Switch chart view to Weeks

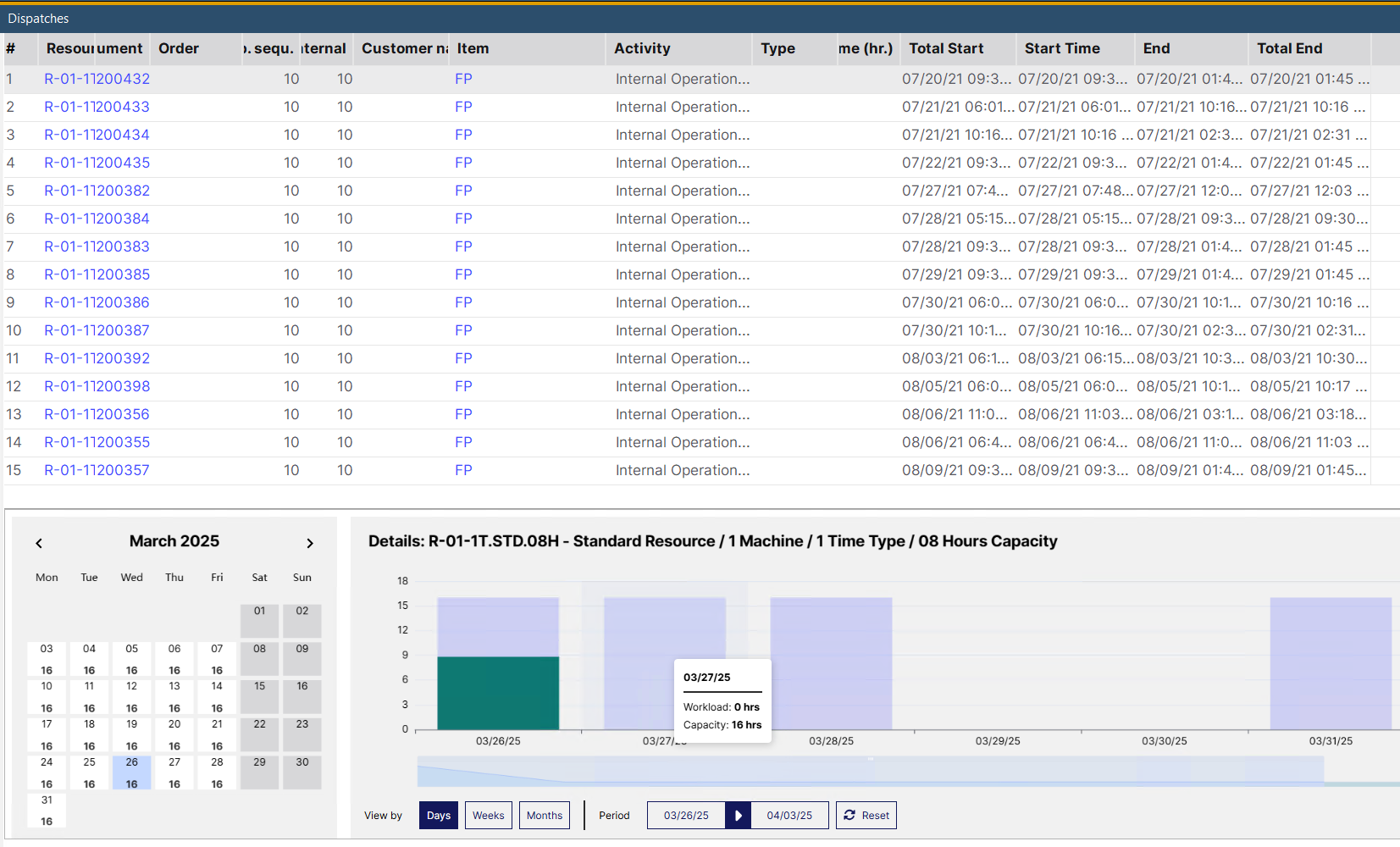(488, 816)
